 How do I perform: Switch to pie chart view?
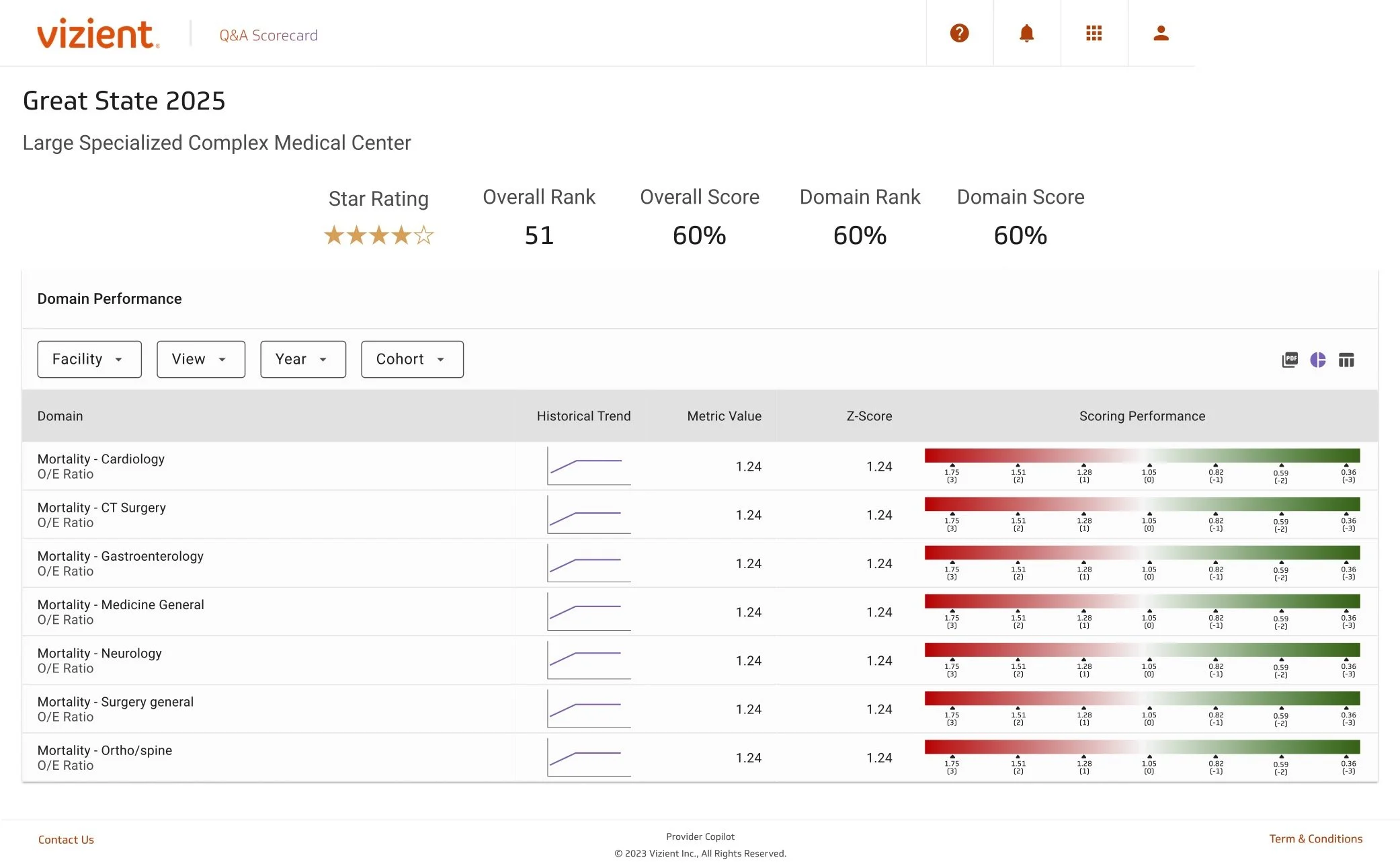[x=1319, y=360]
